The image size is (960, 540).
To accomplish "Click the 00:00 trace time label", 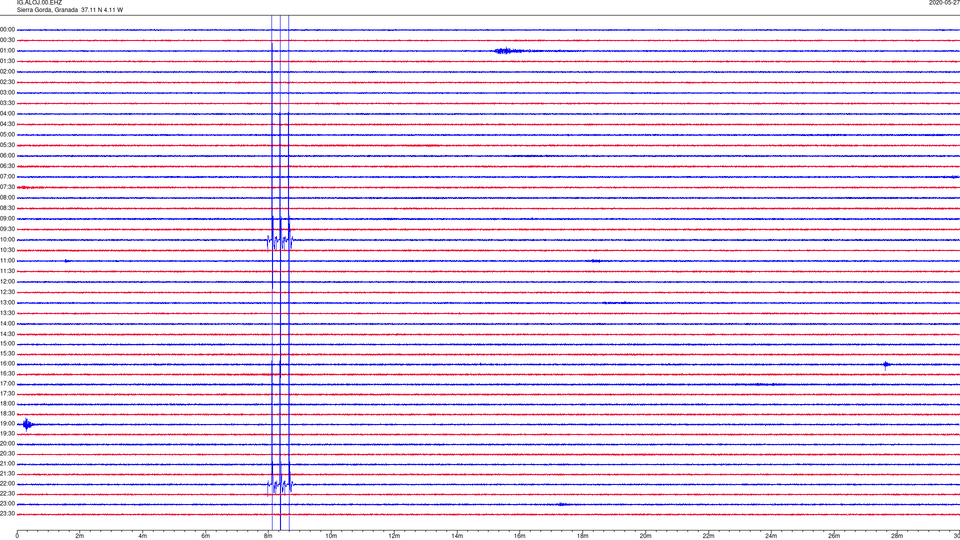I will point(7,29).
